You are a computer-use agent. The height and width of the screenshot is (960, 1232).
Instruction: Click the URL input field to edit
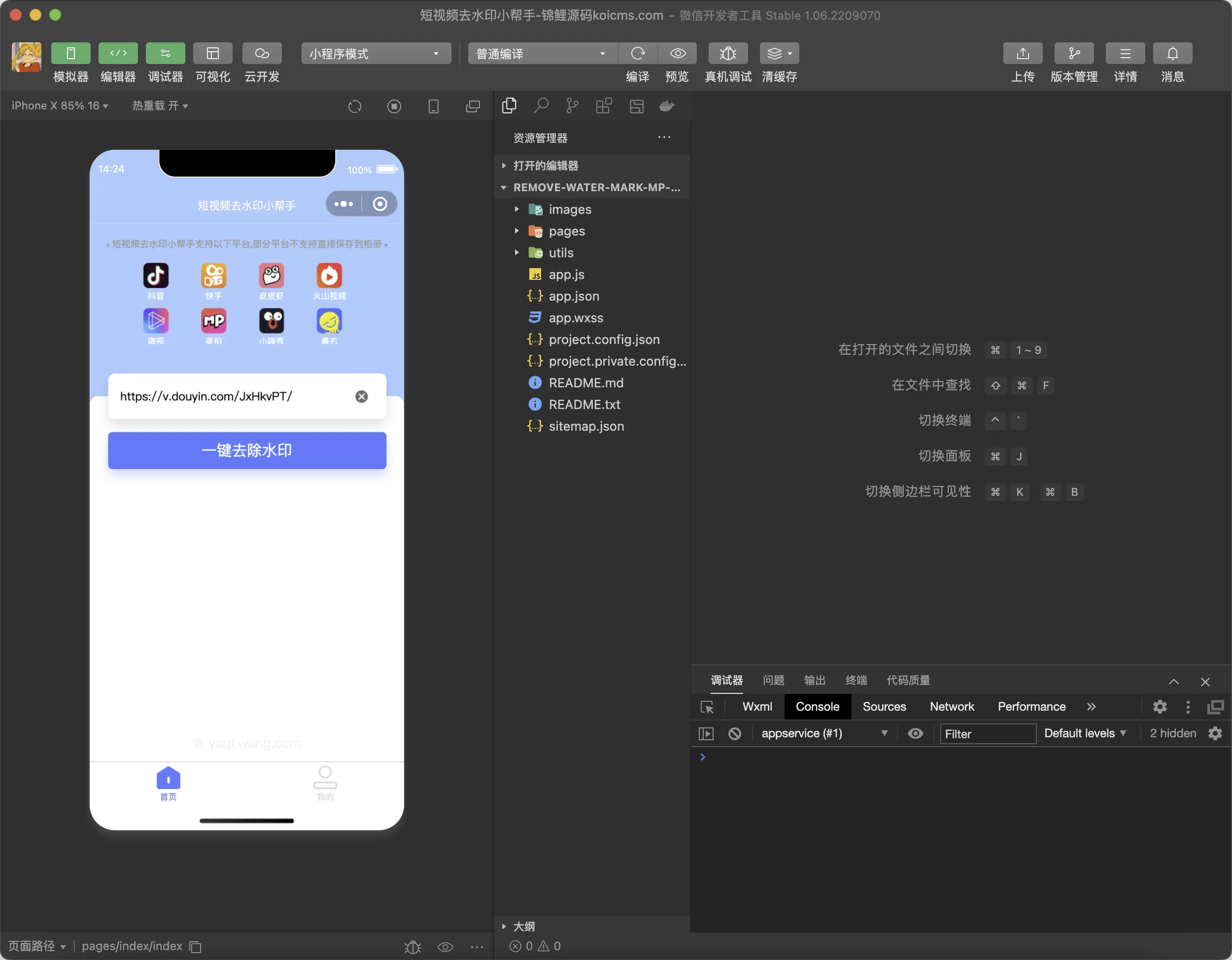235,396
